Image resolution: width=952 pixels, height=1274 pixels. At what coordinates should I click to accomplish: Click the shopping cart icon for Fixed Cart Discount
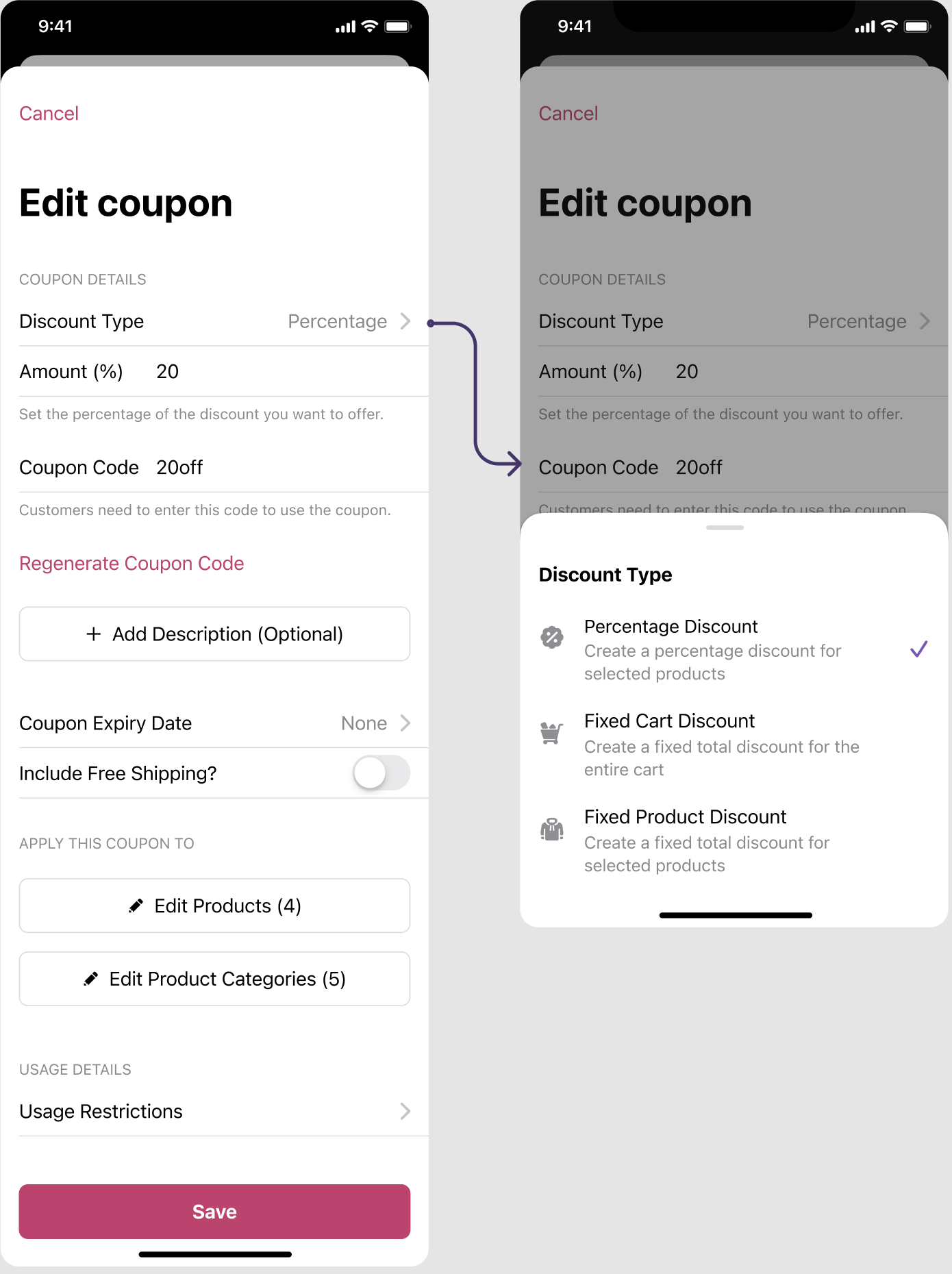[551, 733]
